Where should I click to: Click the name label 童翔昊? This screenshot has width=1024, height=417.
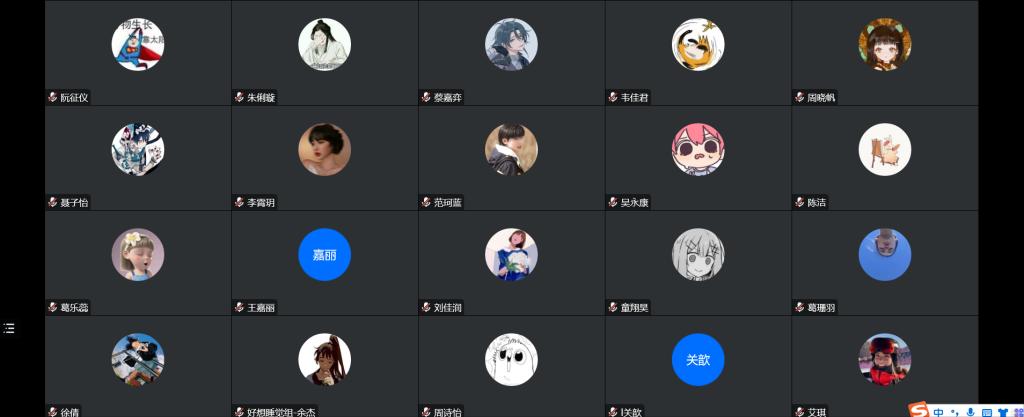635,308
